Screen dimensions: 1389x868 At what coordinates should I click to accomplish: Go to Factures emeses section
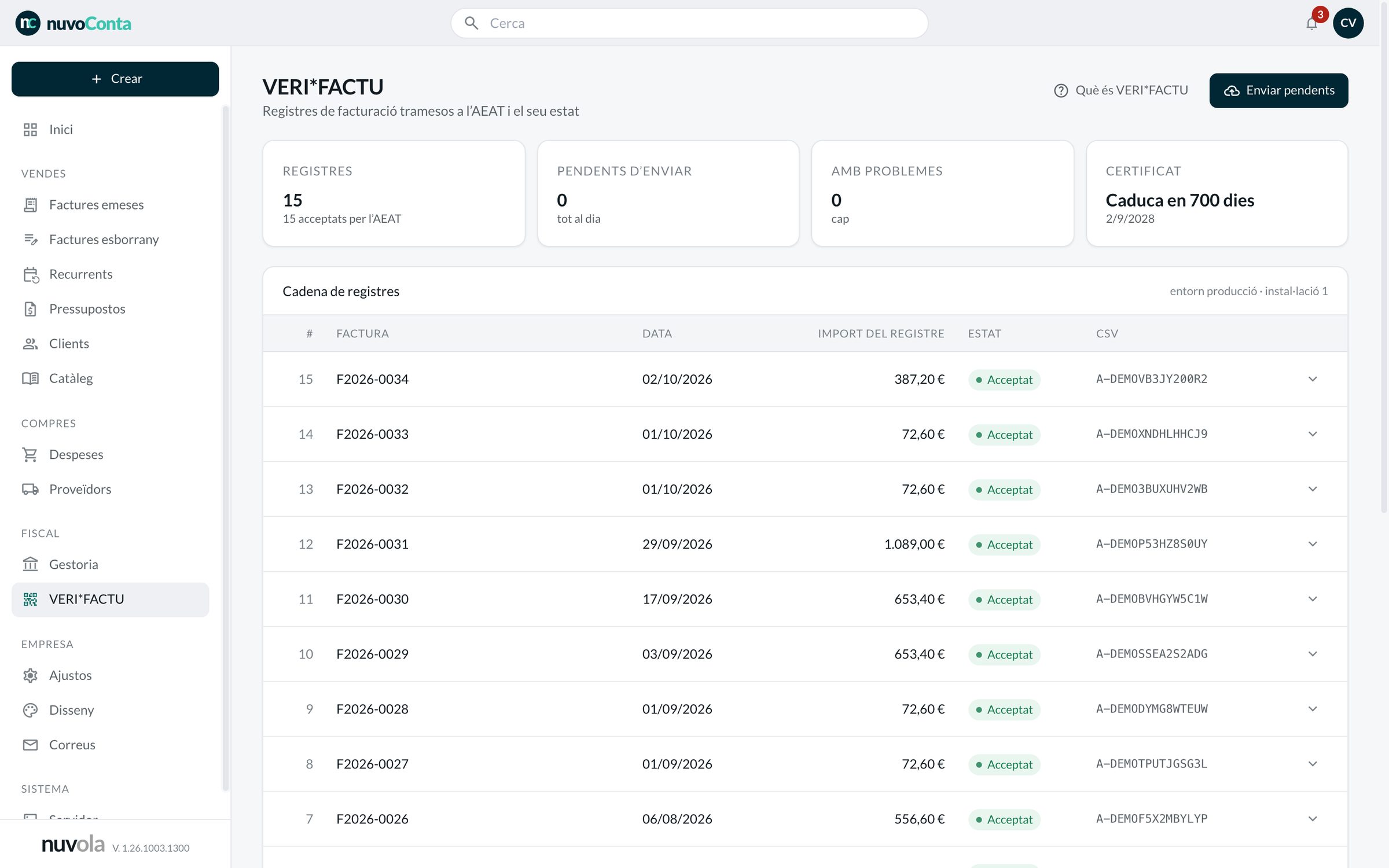(x=110, y=205)
